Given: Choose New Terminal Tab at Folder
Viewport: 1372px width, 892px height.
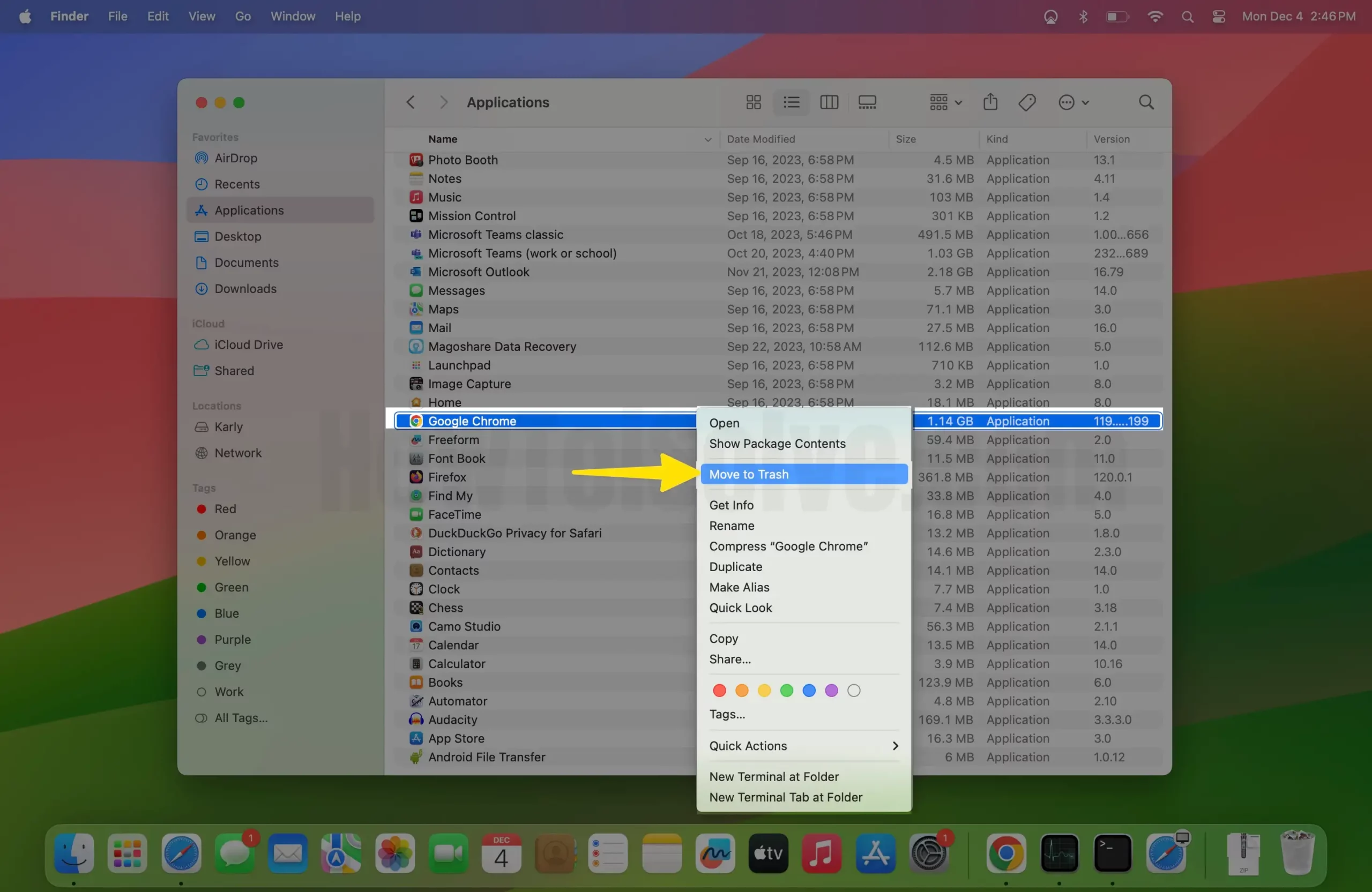Looking at the screenshot, I should tap(786, 798).
